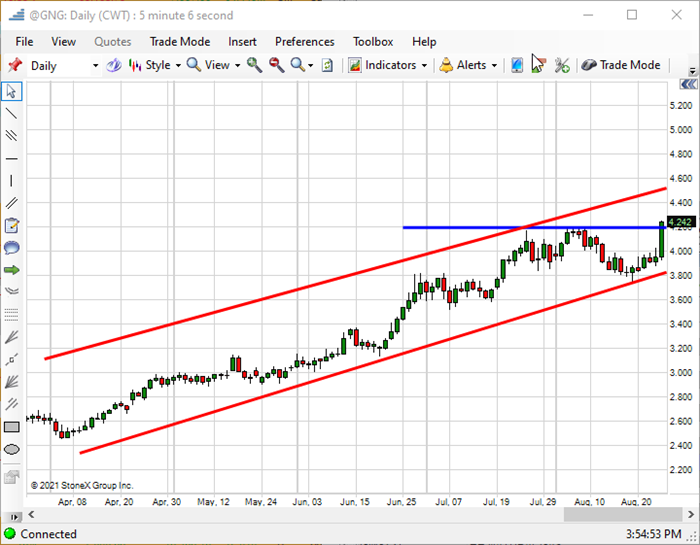The image size is (700, 545).
Task: Click the green Connected status indicator
Action: coord(9,533)
